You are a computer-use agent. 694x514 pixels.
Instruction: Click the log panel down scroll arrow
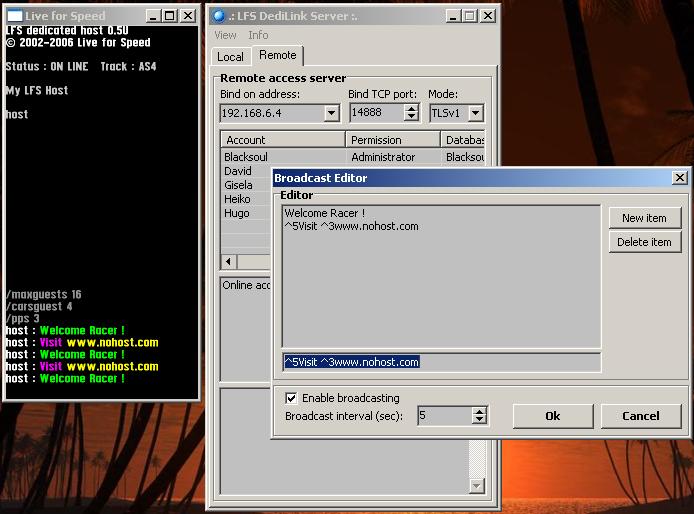pos(477,486)
